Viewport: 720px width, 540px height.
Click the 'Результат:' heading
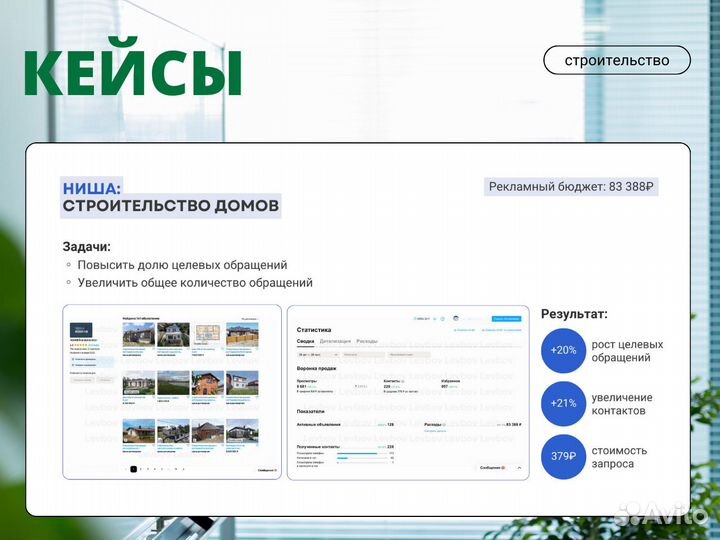pyautogui.click(x=574, y=314)
